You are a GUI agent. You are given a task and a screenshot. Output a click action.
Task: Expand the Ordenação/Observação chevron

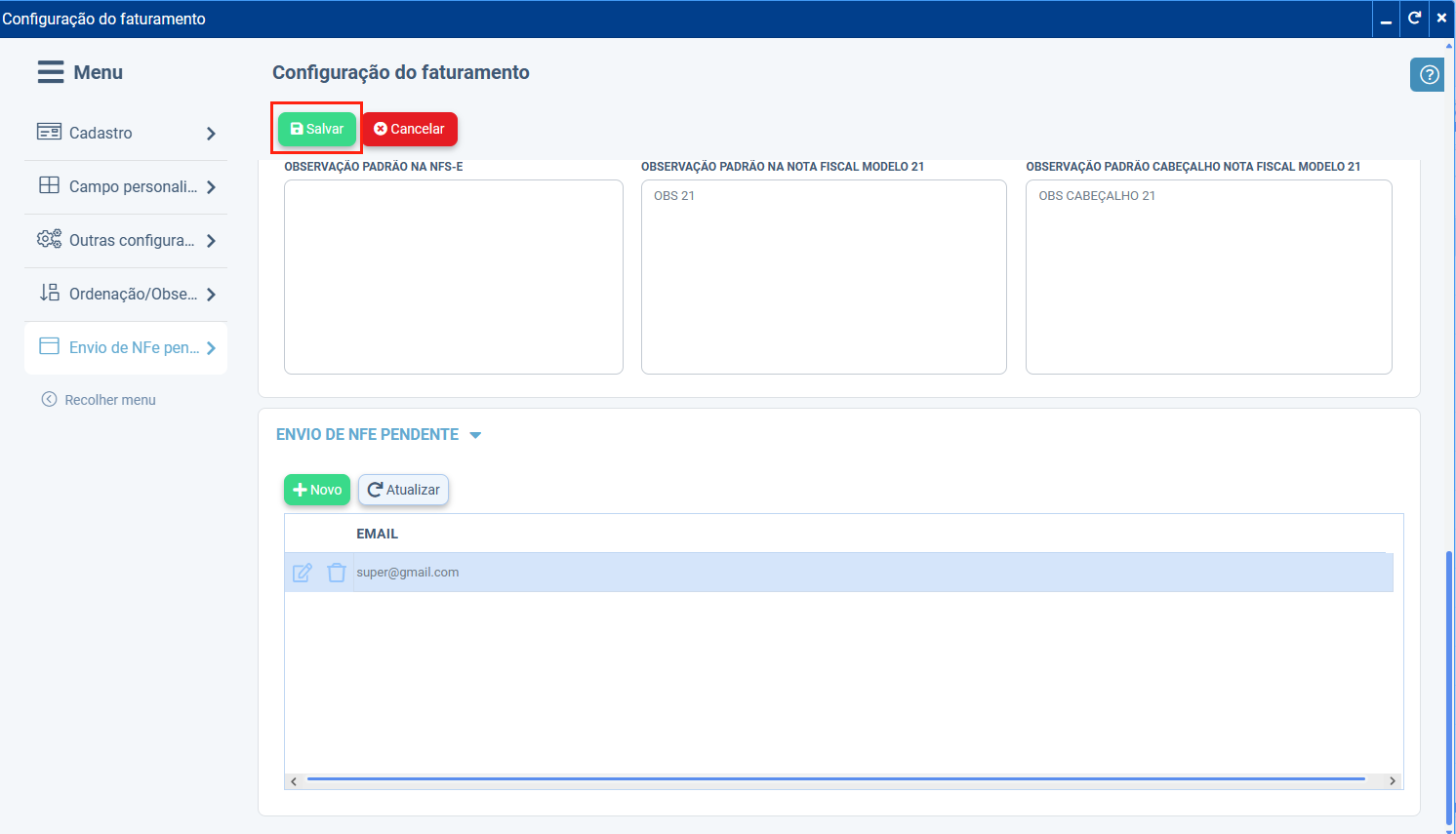click(211, 295)
